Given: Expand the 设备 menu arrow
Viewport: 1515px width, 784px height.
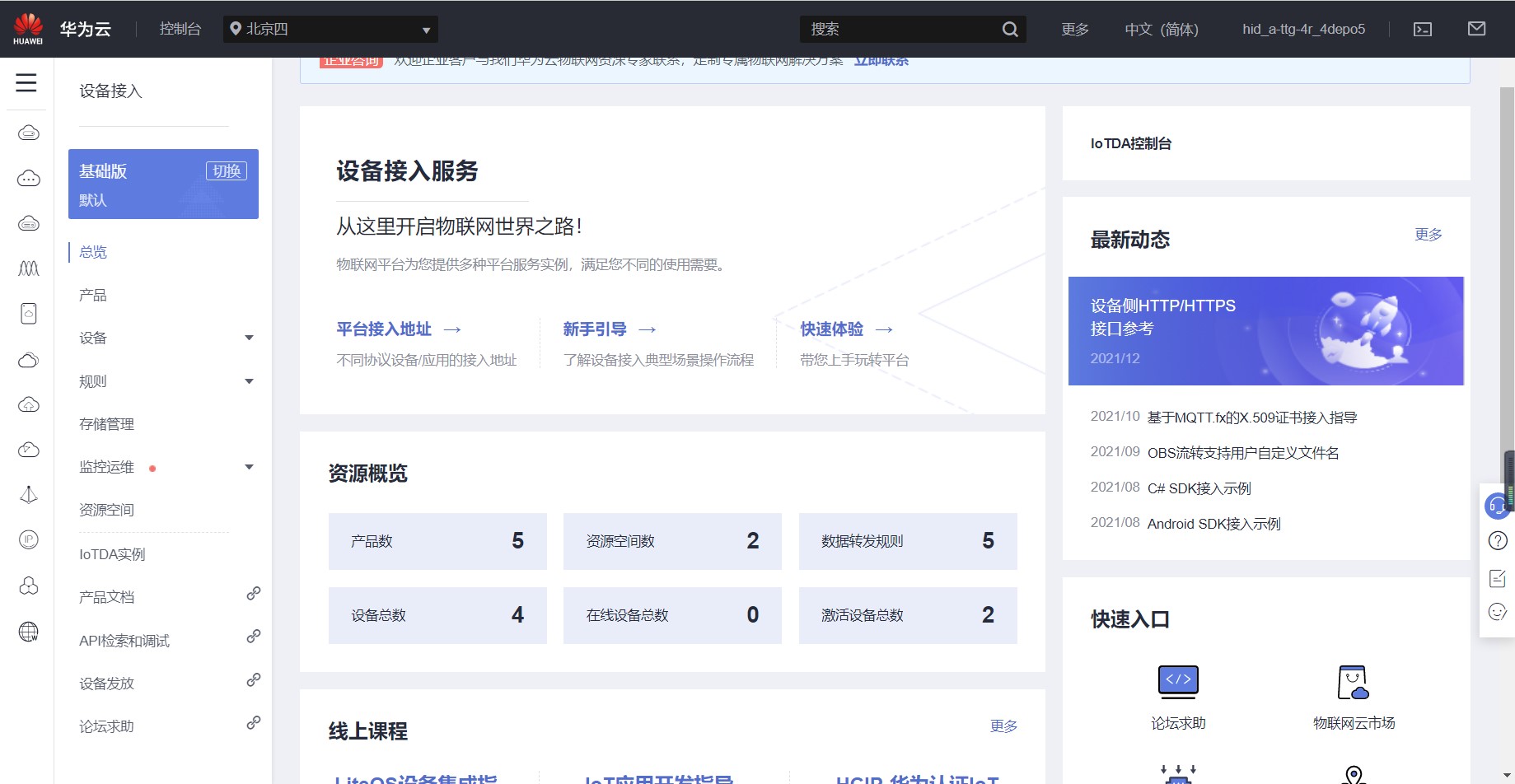Looking at the screenshot, I should click(x=249, y=338).
